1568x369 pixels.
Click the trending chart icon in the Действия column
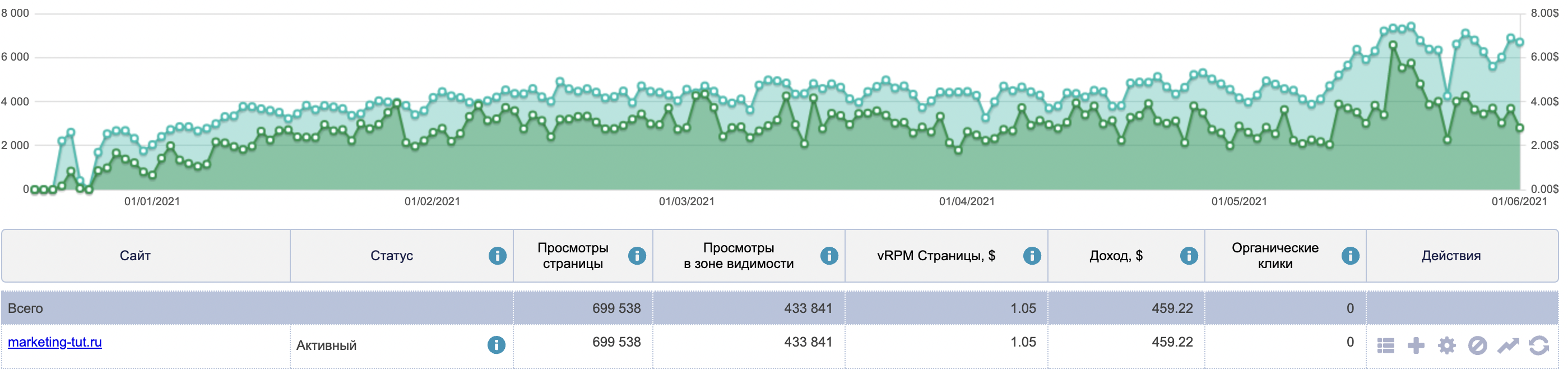coord(1507,346)
